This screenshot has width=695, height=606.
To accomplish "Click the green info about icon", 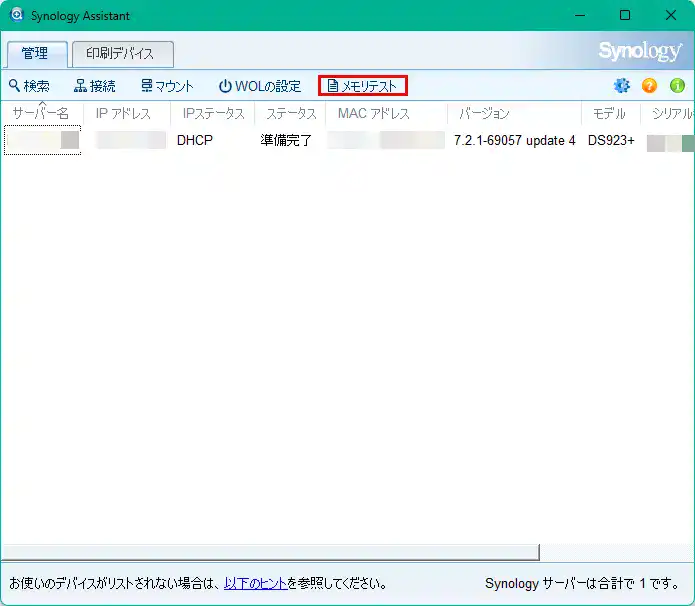I will (x=677, y=86).
